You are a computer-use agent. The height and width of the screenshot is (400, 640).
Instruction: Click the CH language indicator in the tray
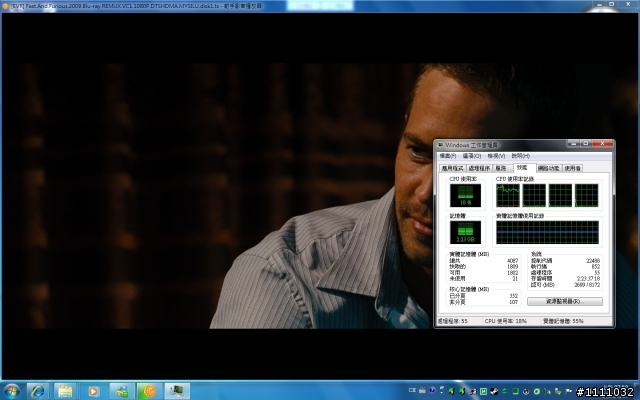pyautogui.click(x=412, y=390)
